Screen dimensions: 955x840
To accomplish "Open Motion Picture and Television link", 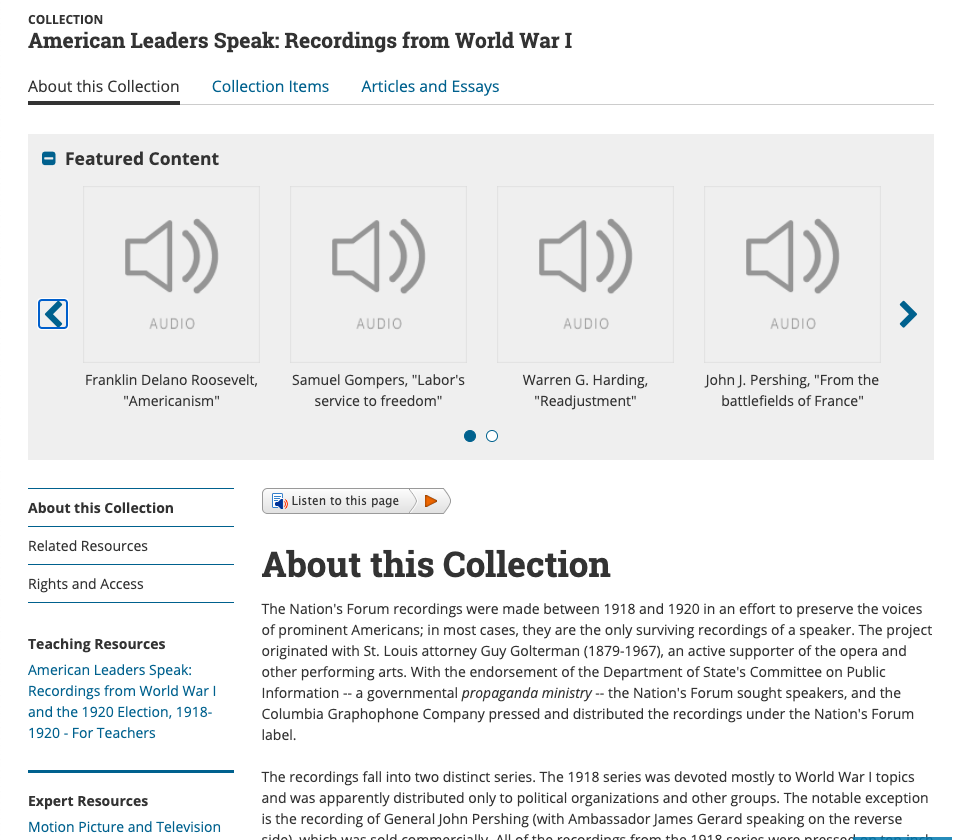I will (124, 827).
